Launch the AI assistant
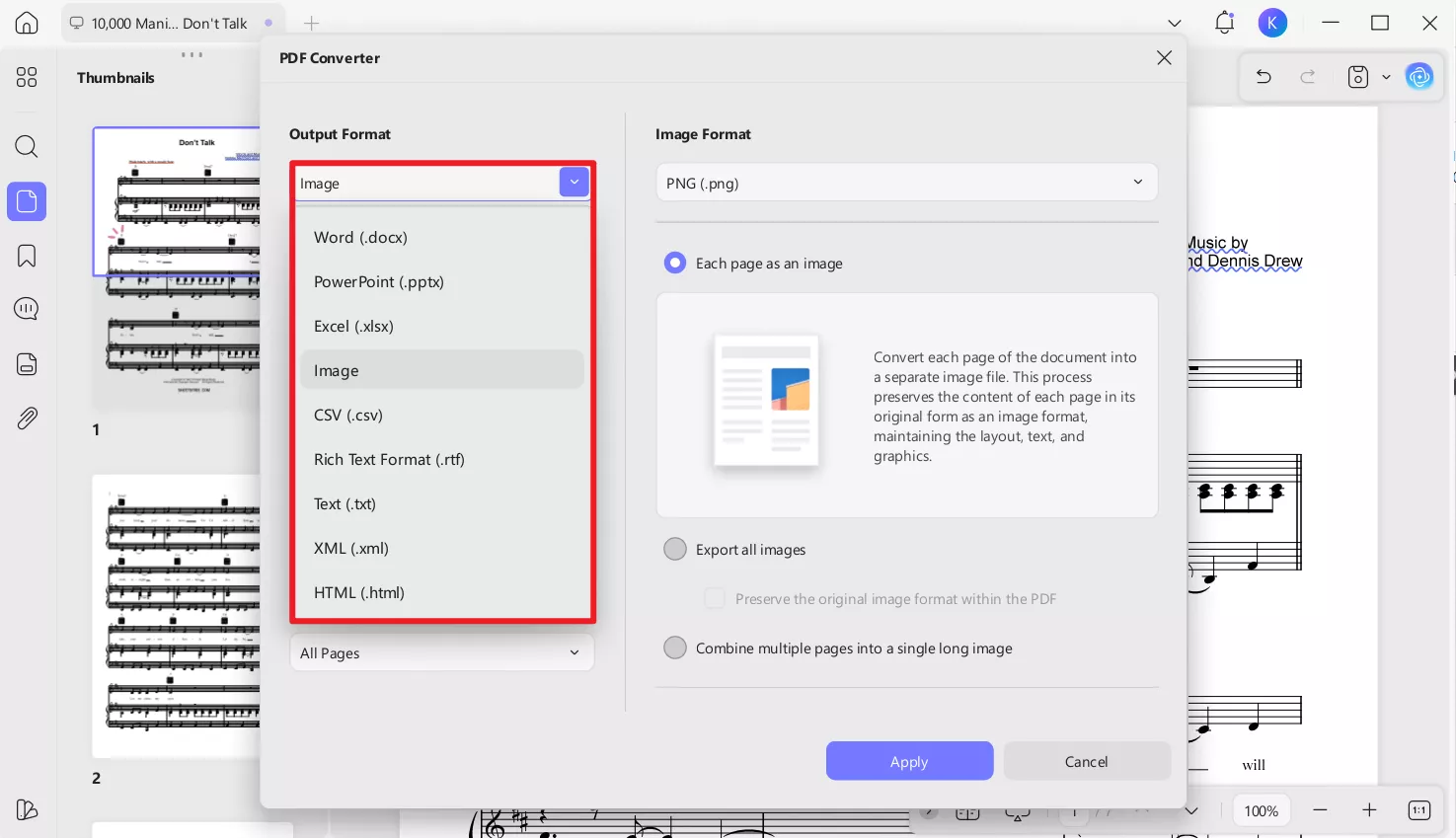Viewport: 1456px width, 838px height. pyautogui.click(x=1419, y=76)
